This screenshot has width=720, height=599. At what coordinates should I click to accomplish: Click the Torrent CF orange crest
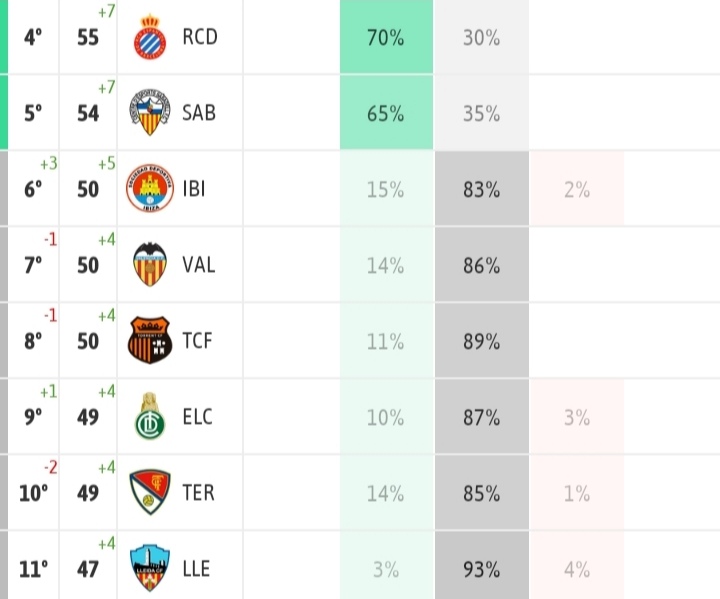(150, 340)
